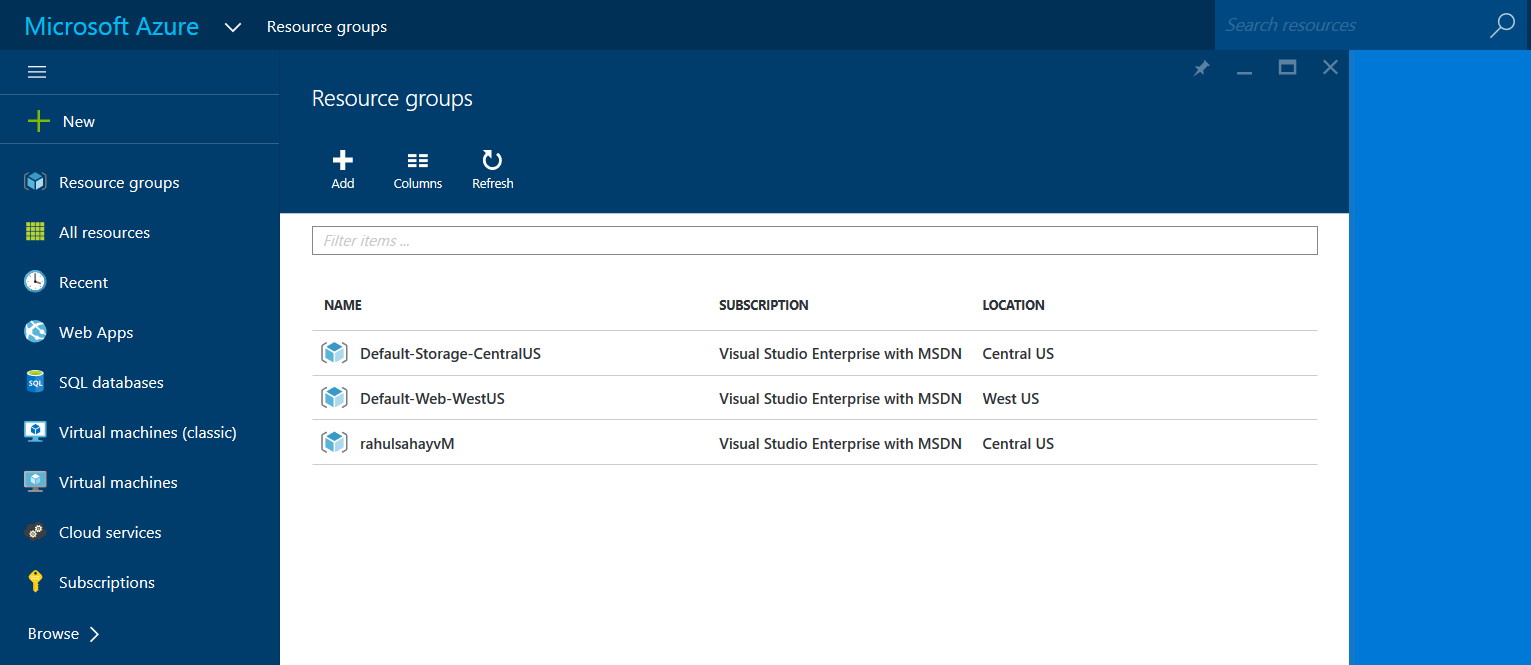Click the Cloud services gear icon
The width and height of the screenshot is (1531, 665).
tap(36, 532)
